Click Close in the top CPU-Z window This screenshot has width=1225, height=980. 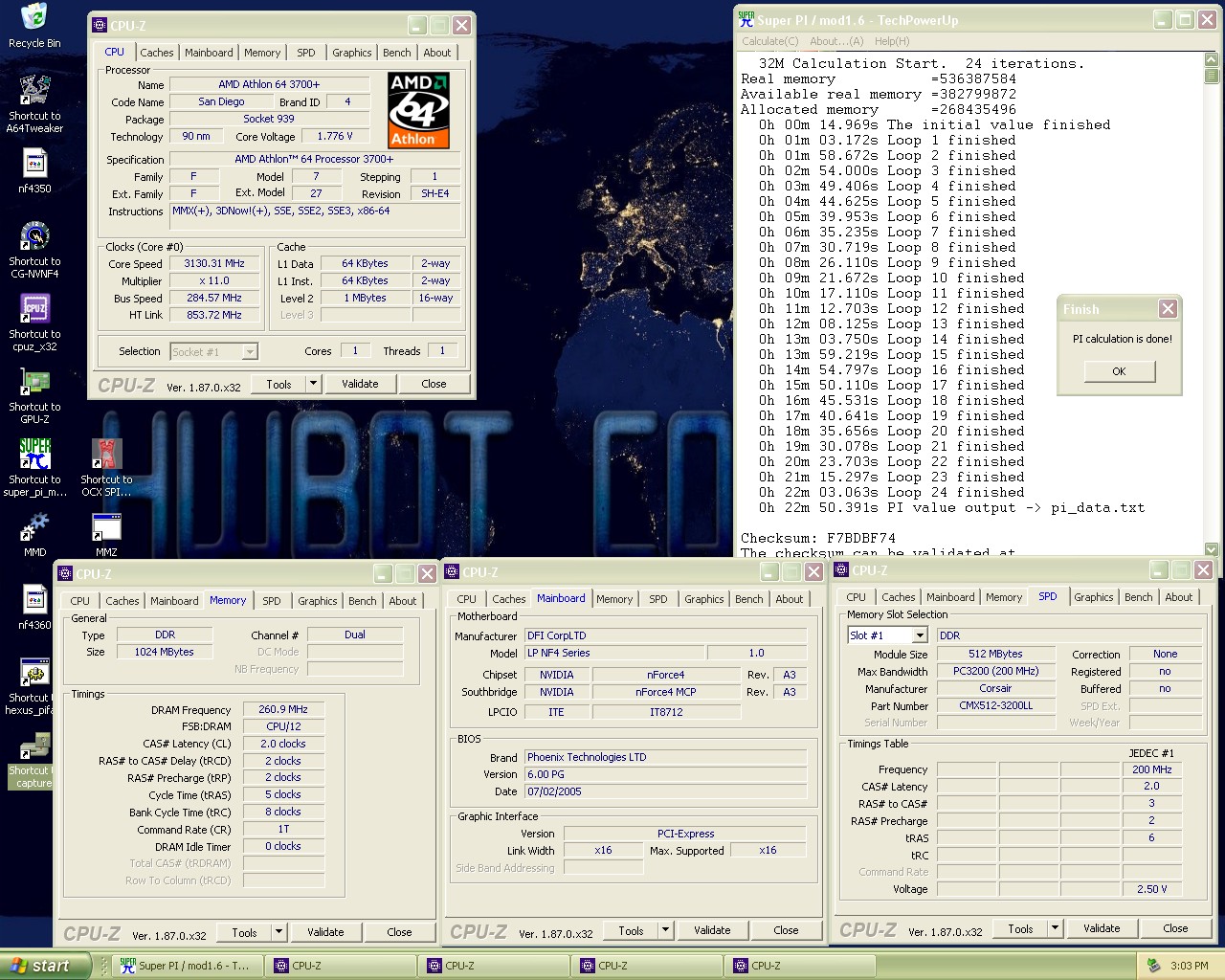tap(434, 384)
